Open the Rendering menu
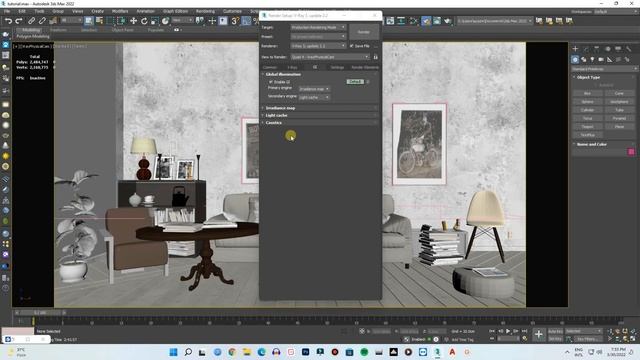 click(205, 11)
